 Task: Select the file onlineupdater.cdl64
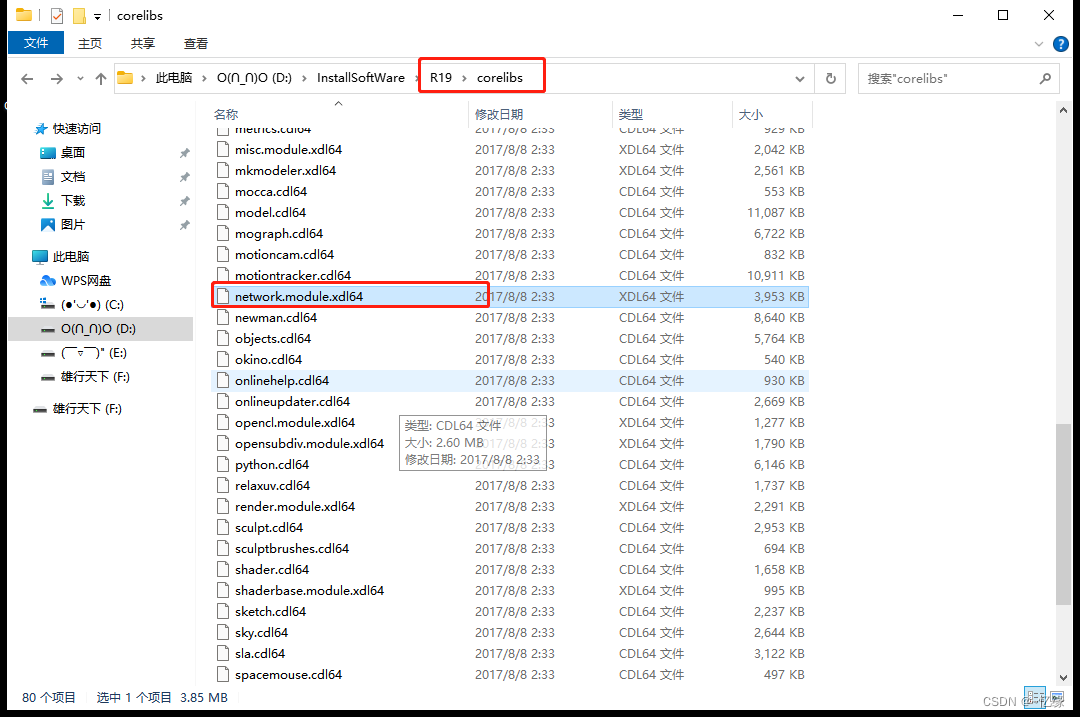510,402
